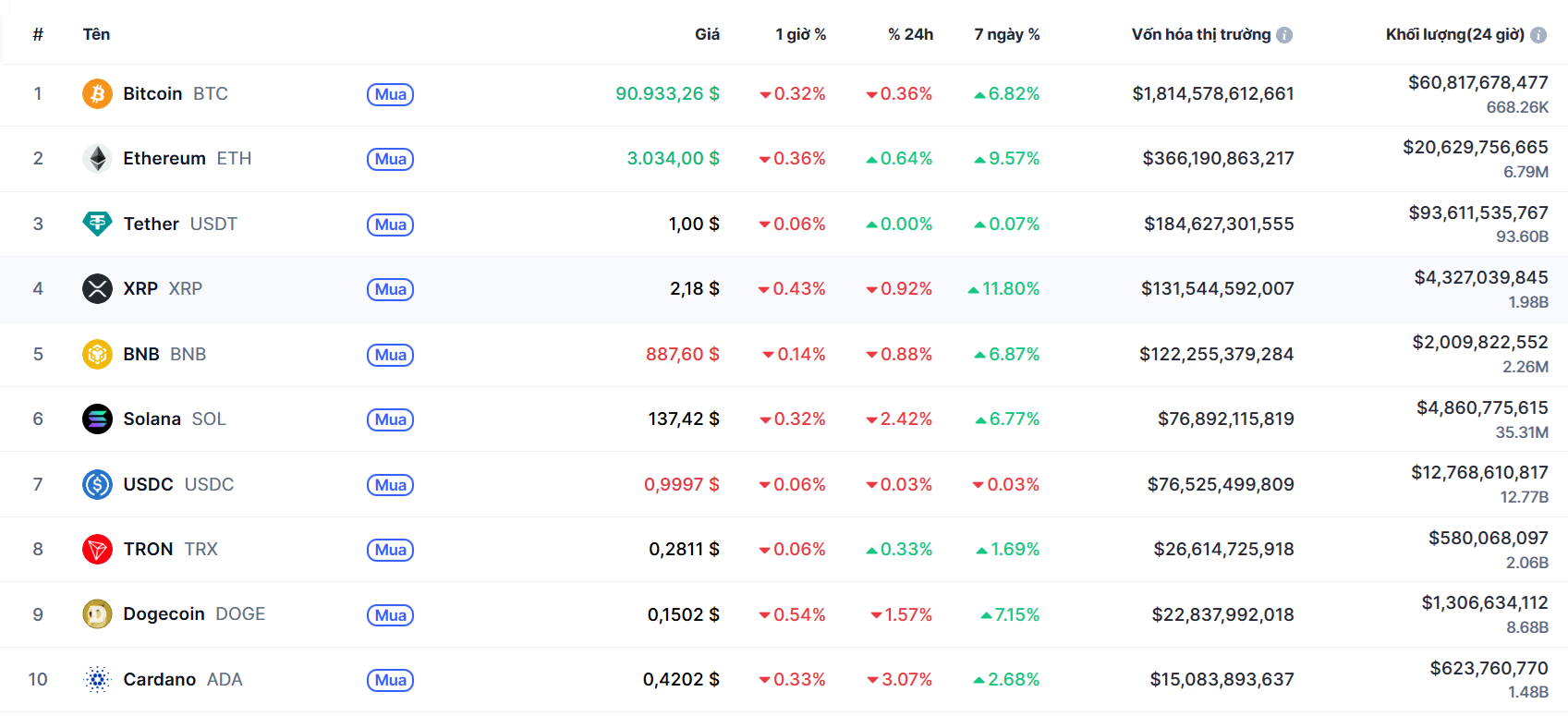Click the XRP logo icon
The height and width of the screenshot is (716, 1568).
pos(97,288)
